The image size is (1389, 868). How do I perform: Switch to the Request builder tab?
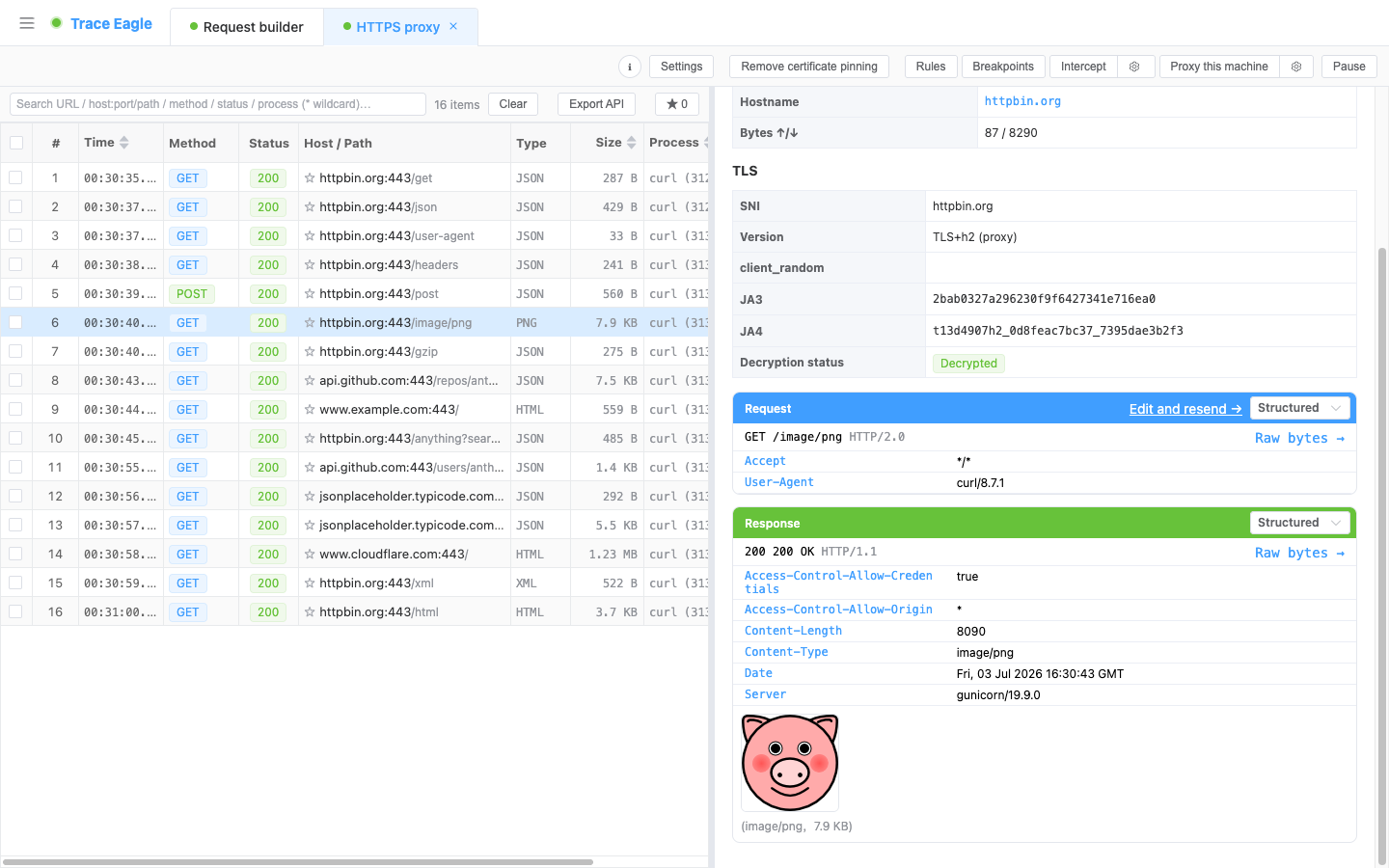tap(247, 27)
